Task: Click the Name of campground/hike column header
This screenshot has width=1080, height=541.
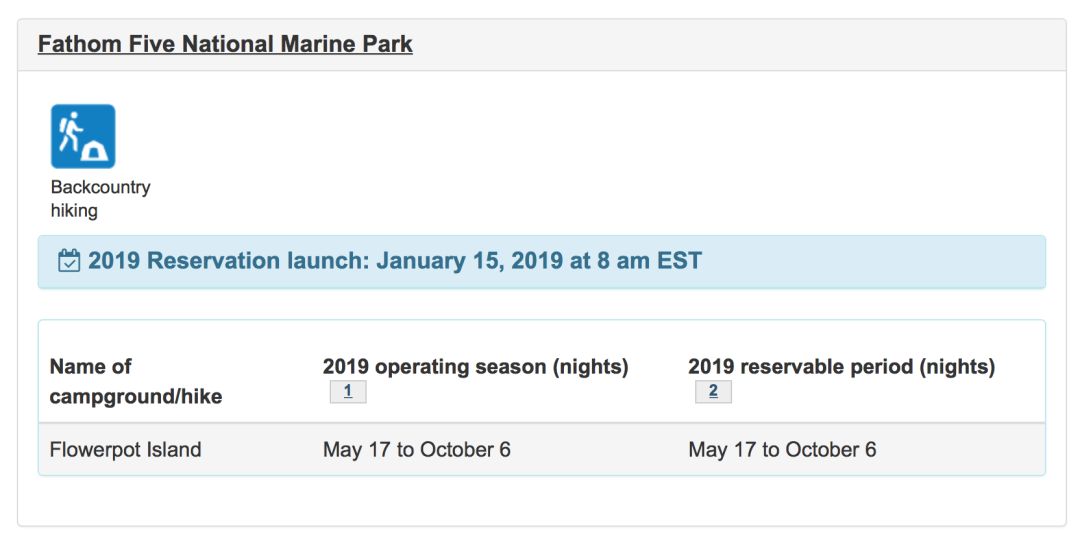Action: pos(136,381)
